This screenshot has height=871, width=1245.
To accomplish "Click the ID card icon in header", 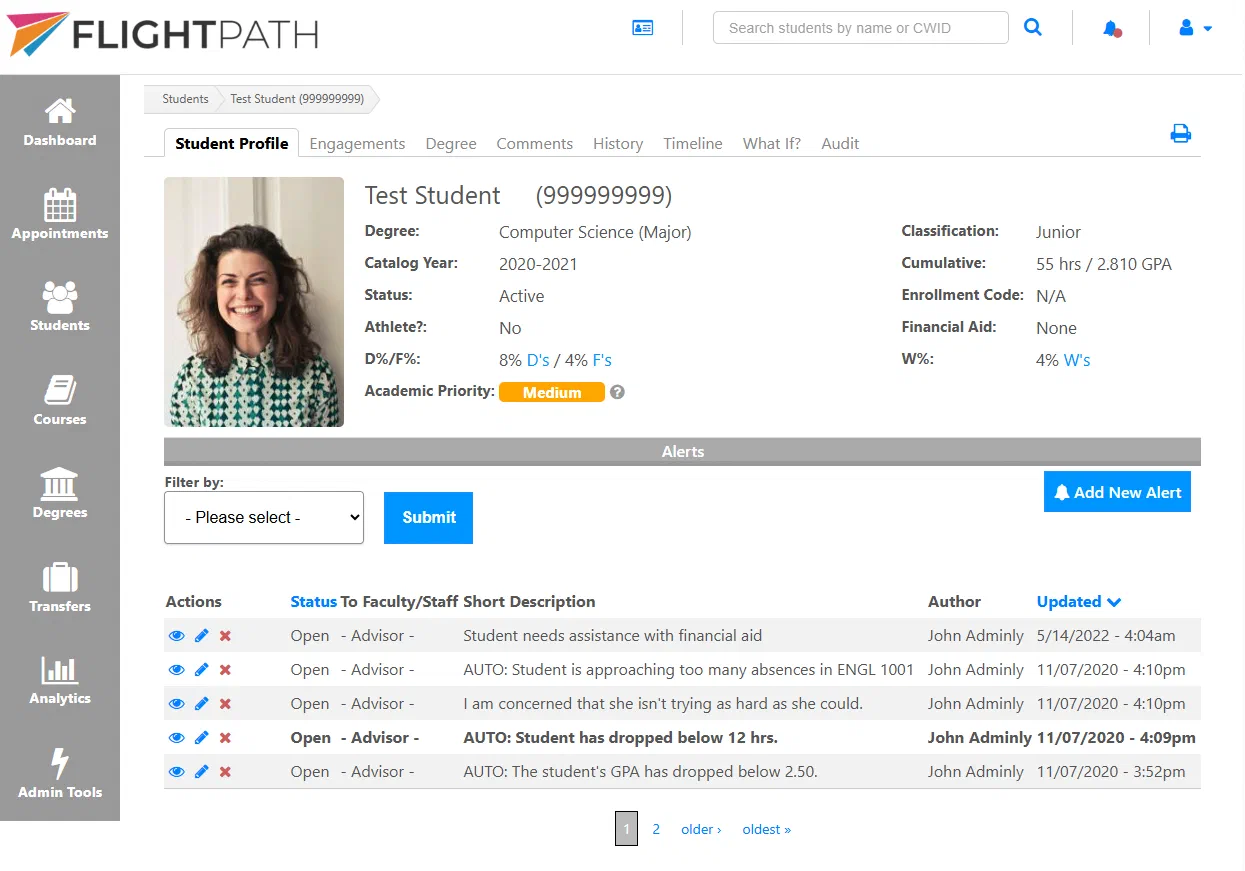I will click(642, 28).
